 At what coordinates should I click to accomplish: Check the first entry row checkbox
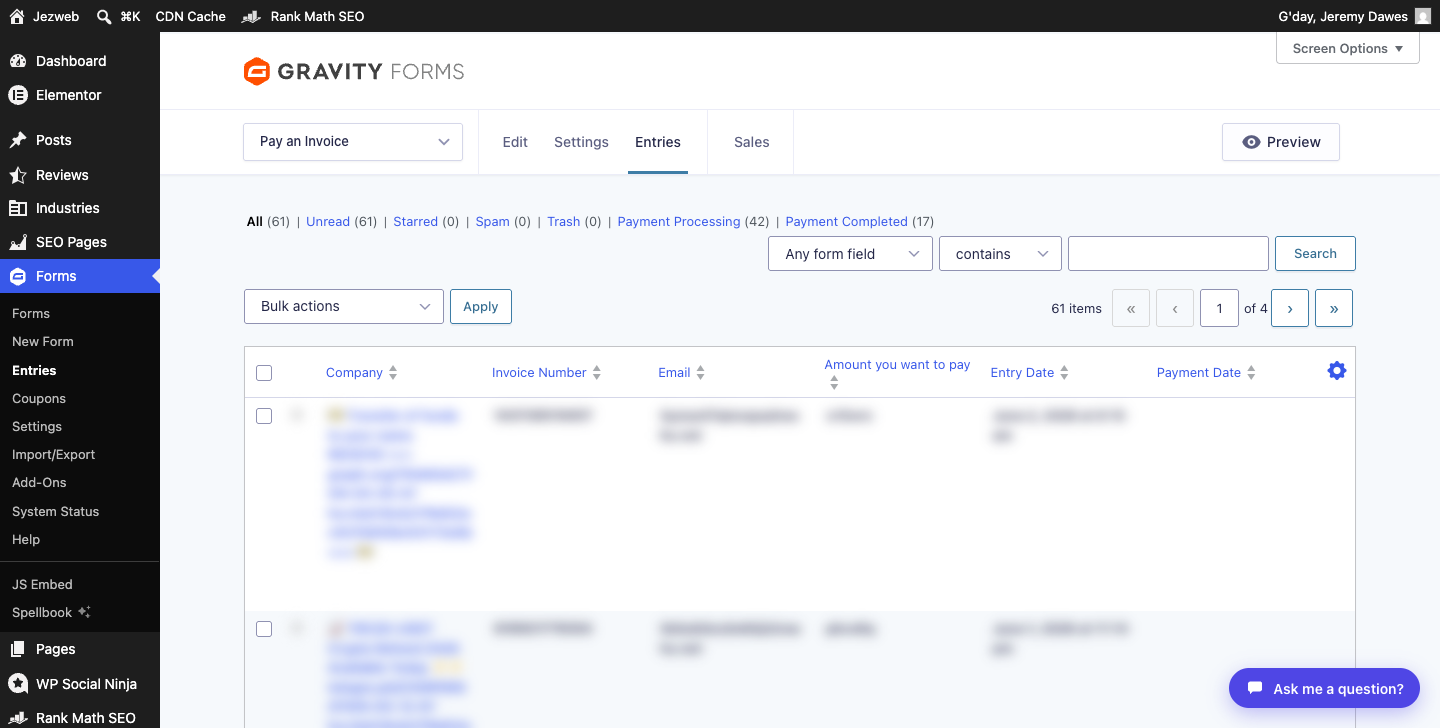point(264,416)
